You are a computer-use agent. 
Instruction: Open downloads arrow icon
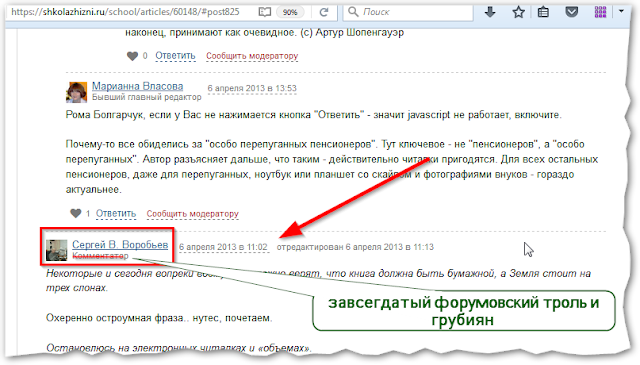490,12
